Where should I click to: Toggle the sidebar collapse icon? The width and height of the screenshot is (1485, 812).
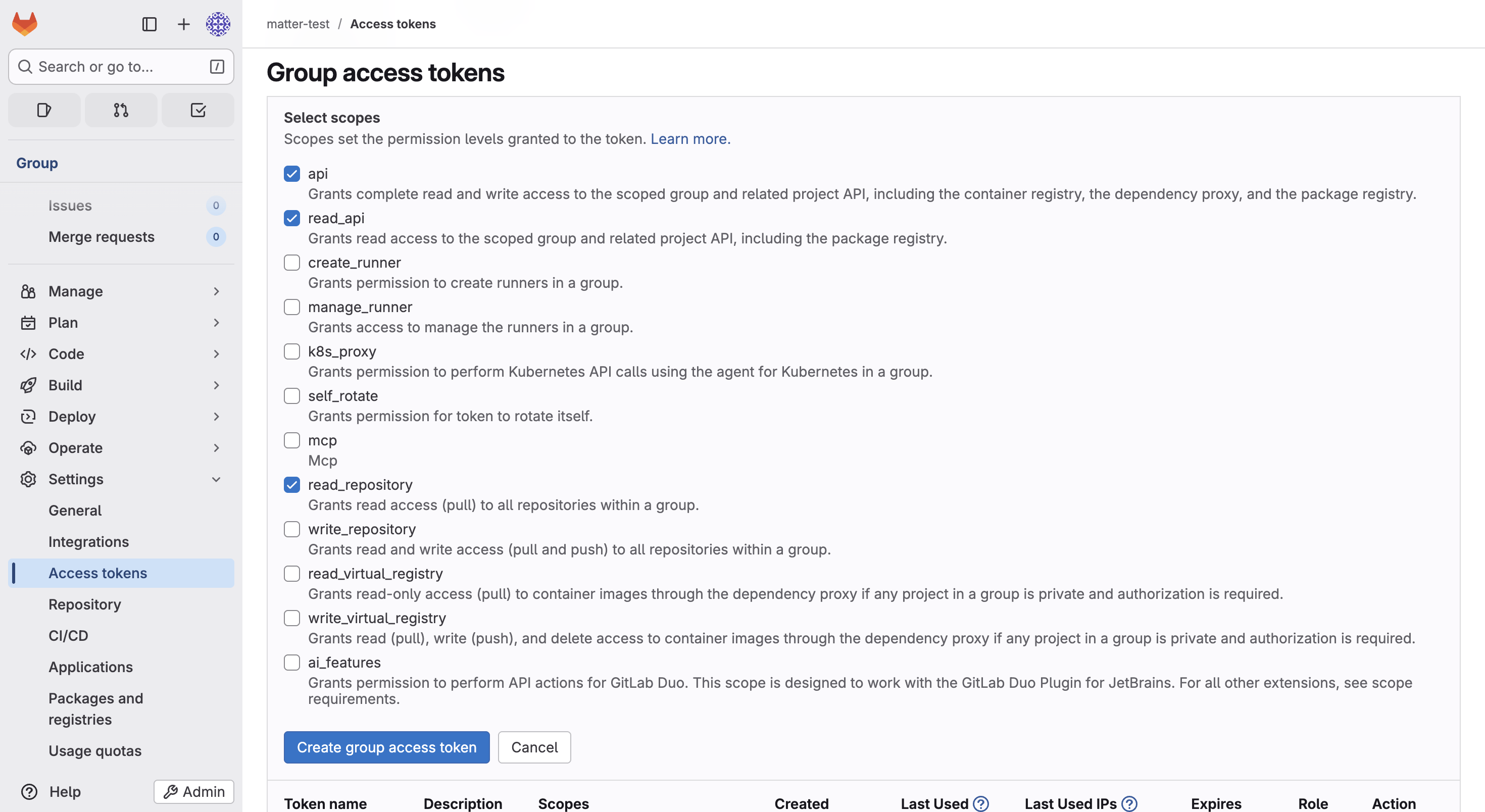click(150, 24)
